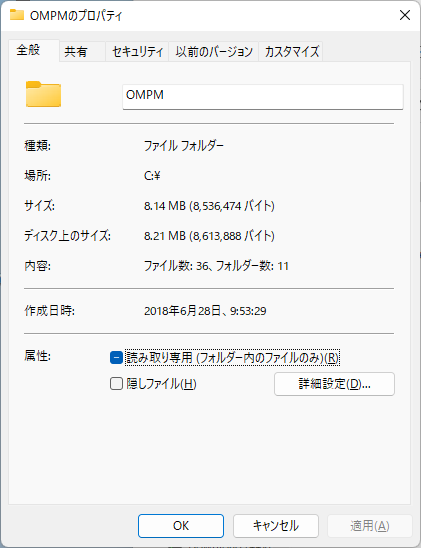Click the disk size value 8.21 MB
The height and width of the screenshot is (548, 421).
[209, 236]
